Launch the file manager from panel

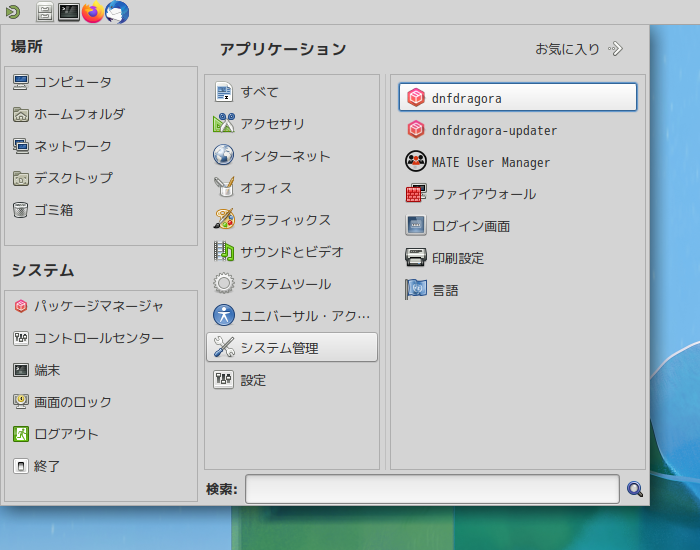coord(45,12)
